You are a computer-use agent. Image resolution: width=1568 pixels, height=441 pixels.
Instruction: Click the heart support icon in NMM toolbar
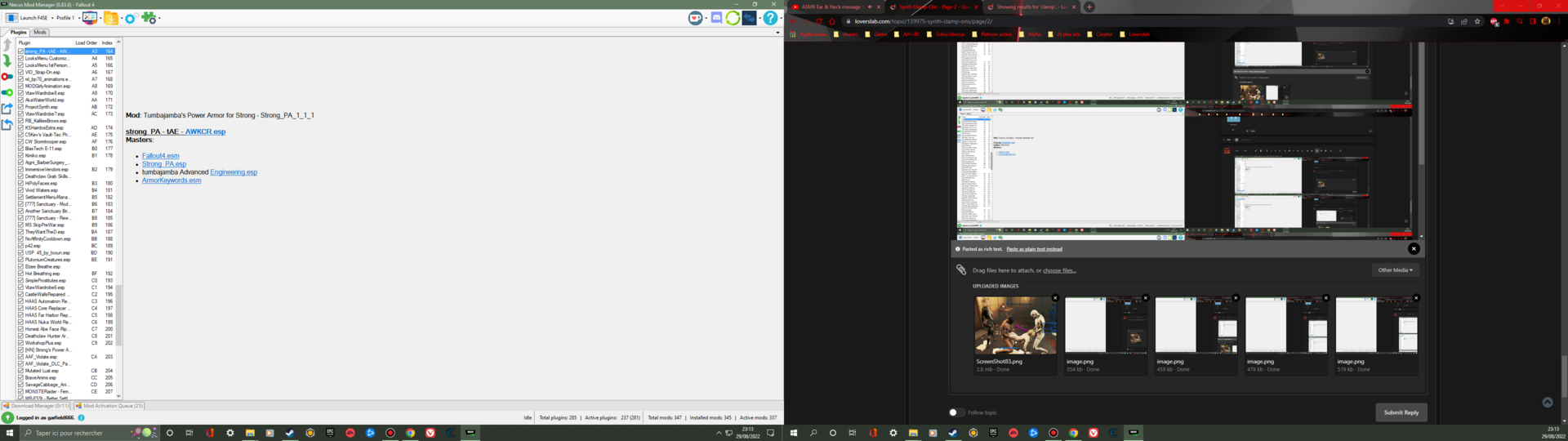(695, 18)
